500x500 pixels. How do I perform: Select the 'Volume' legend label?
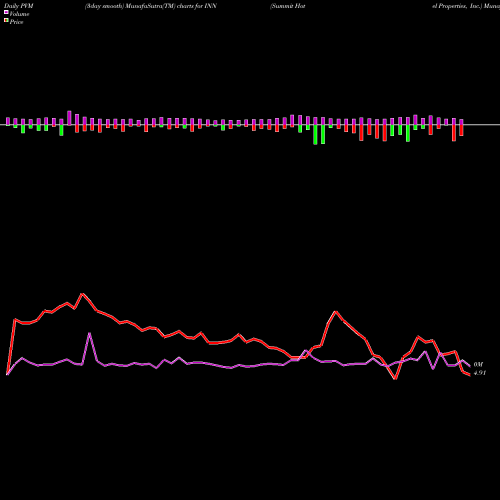pyautogui.click(x=19, y=14)
